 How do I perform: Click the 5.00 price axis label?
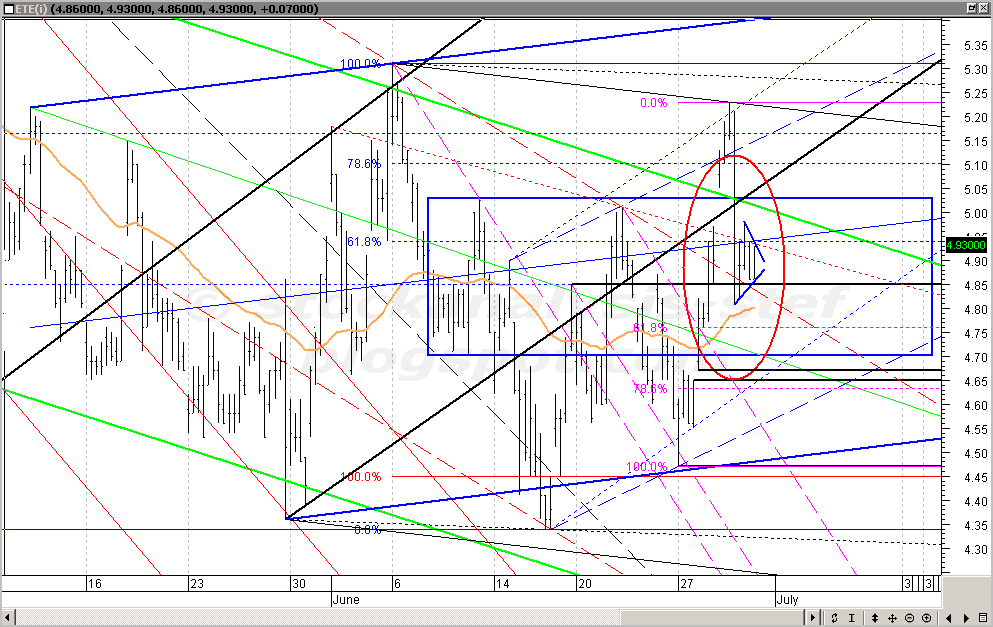click(975, 214)
